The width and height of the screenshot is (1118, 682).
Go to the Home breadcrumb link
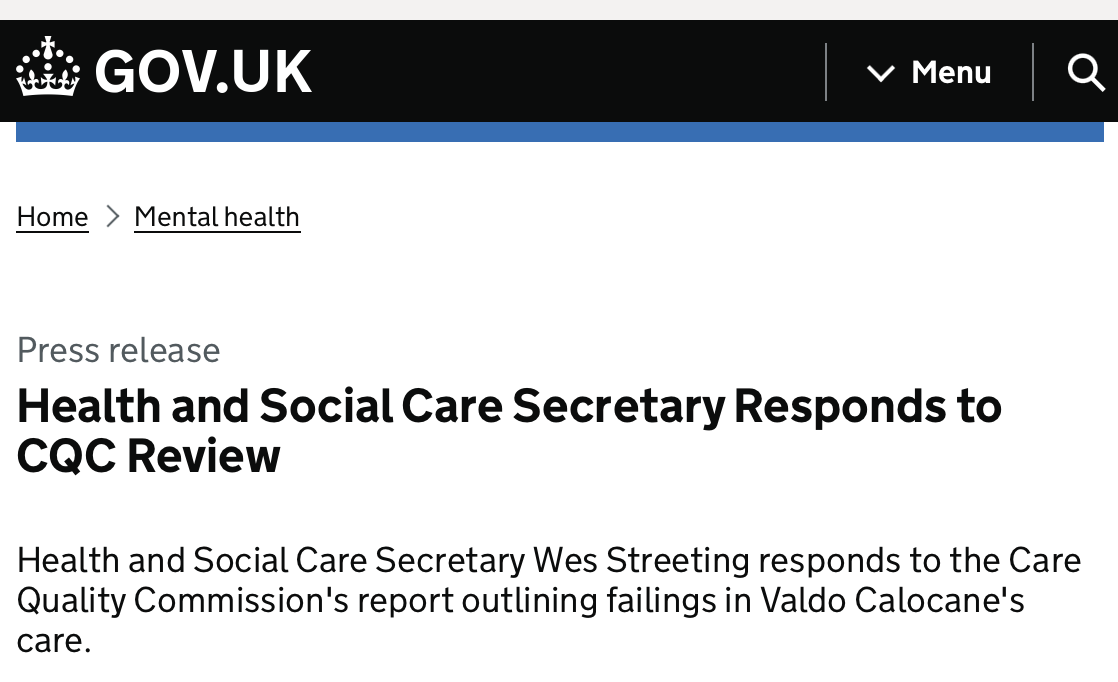52,217
